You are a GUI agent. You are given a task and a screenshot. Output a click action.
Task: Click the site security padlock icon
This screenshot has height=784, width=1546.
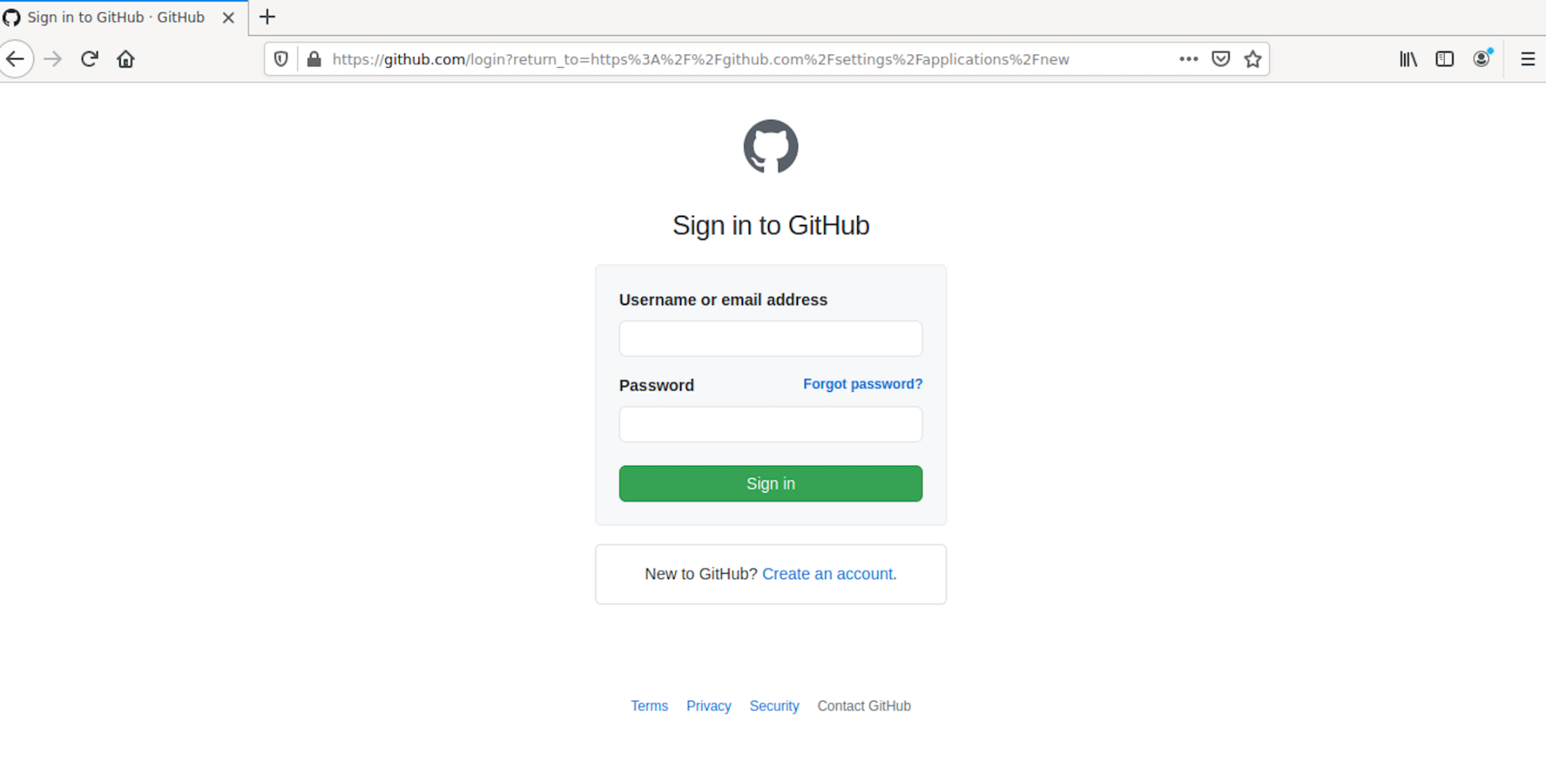tap(314, 59)
